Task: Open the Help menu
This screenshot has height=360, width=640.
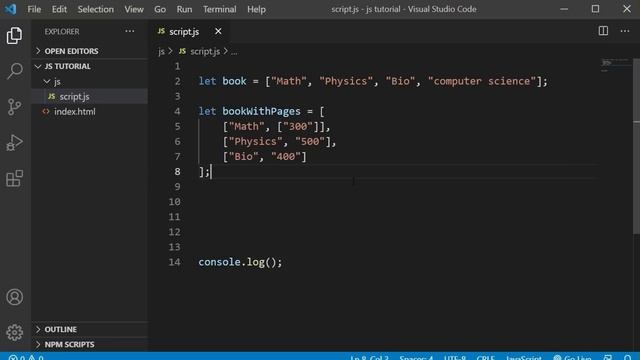Action: (256, 9)
